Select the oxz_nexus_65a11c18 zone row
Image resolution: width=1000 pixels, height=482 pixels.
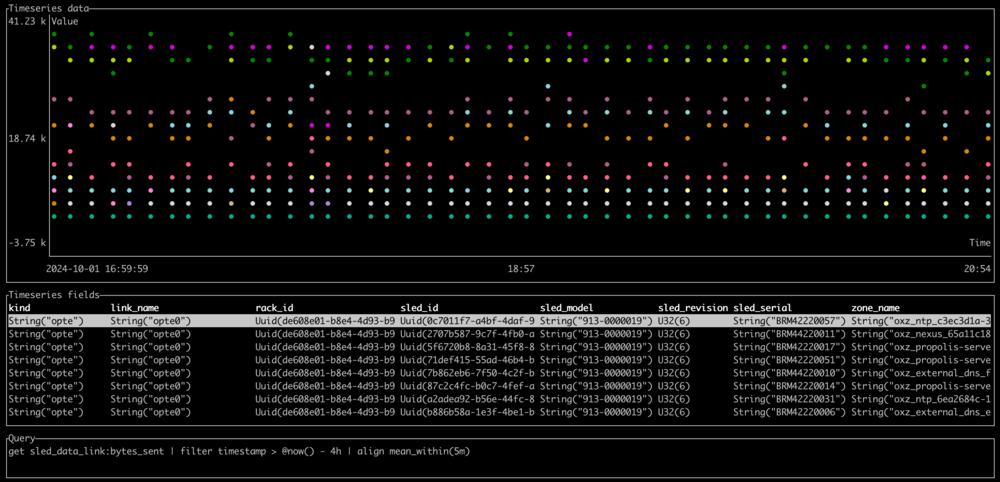click(x=499, y=333)
